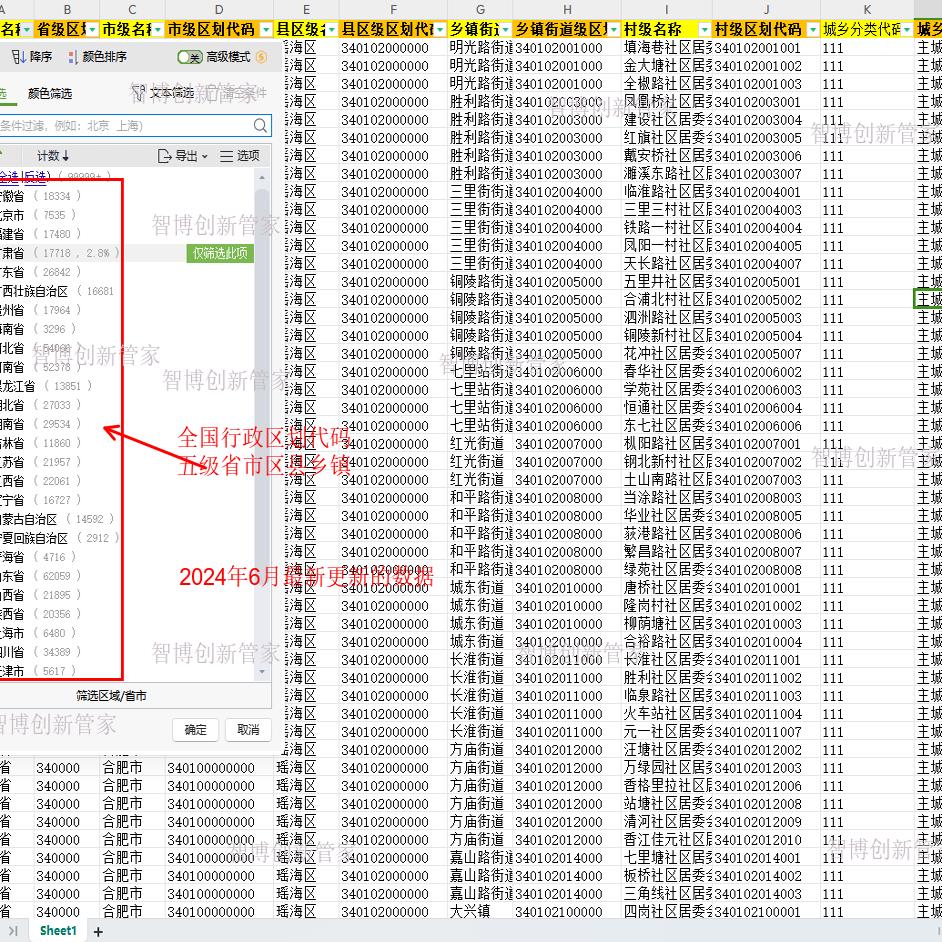This screenshot has width=942, height=942.
Task: Click the 导出 export icon
Action: 165,155
